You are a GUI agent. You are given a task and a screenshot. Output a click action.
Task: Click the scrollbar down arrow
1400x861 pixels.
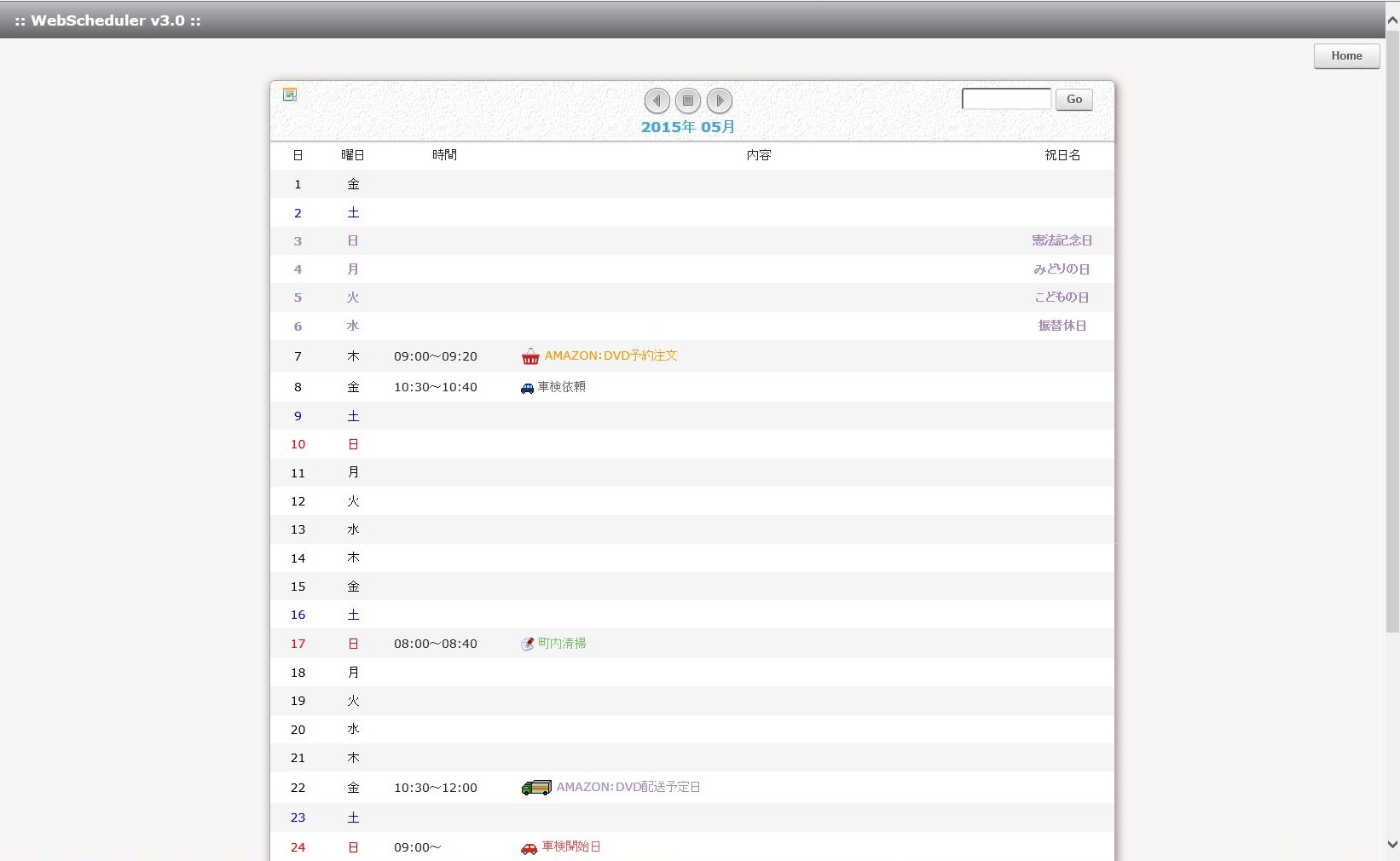click(x=1392, y=845)
